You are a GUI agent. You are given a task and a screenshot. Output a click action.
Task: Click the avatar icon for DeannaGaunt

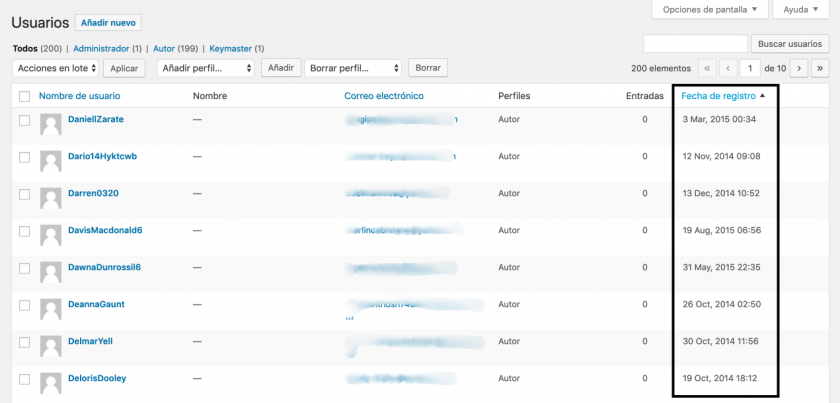[x=50, y=309]
